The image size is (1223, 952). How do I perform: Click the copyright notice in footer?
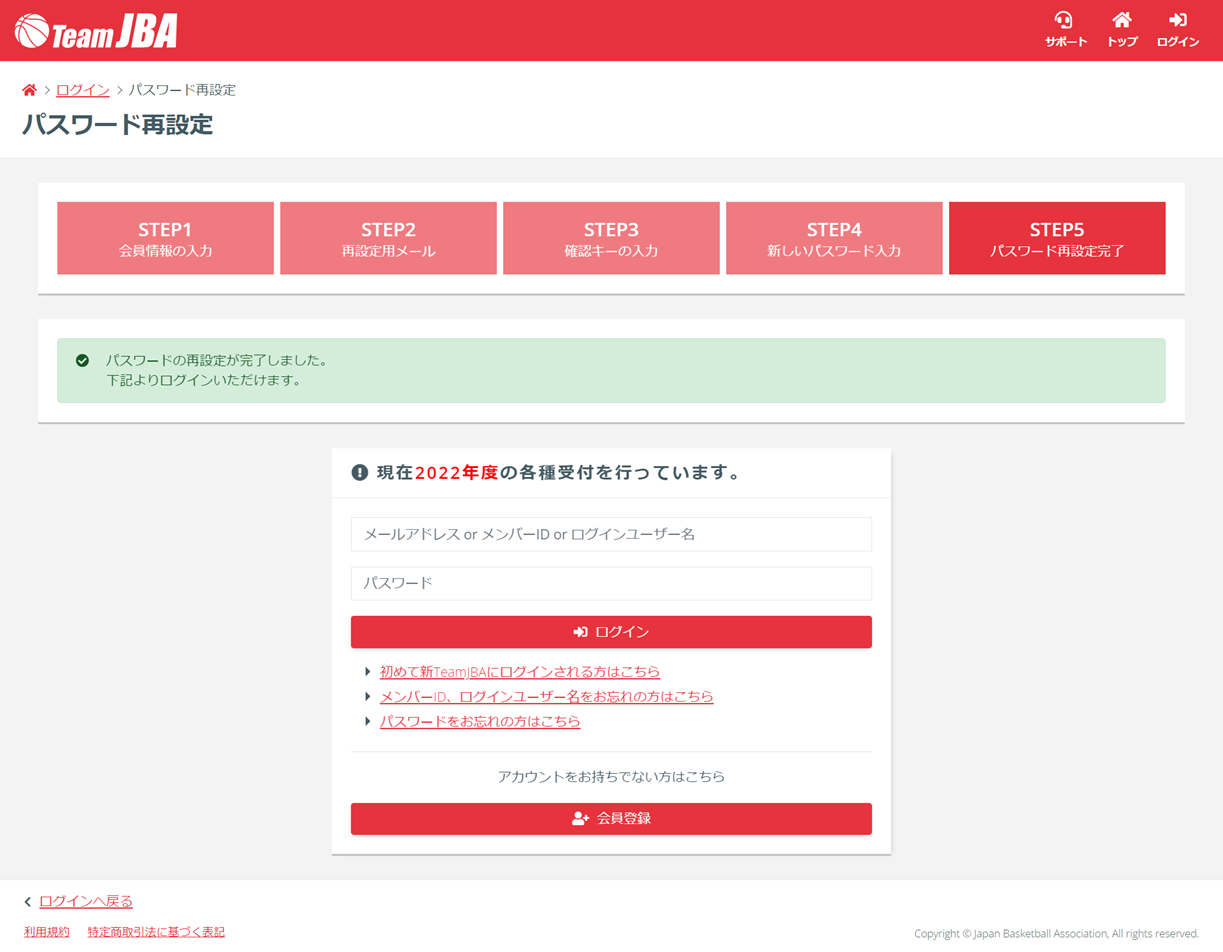[1056, 934]
